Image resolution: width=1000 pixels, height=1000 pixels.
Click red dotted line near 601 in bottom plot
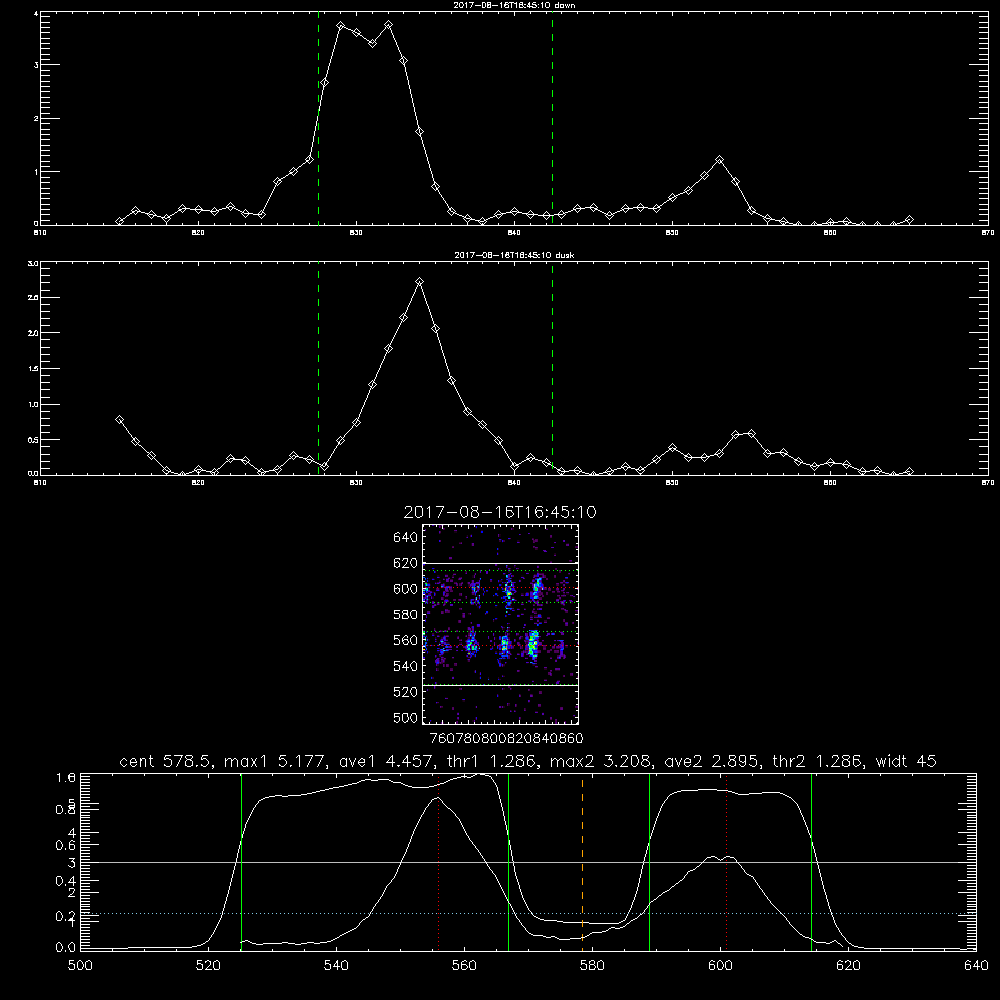[726, 861]
